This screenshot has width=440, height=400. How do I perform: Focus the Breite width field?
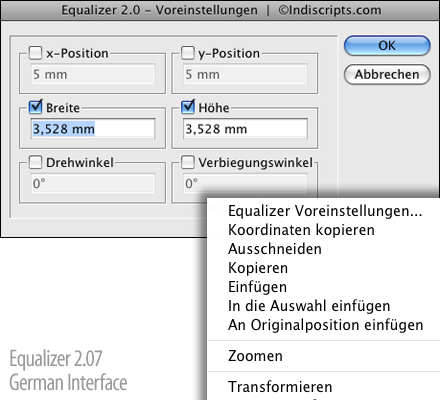pyautogui.click(x=93, y=129)
